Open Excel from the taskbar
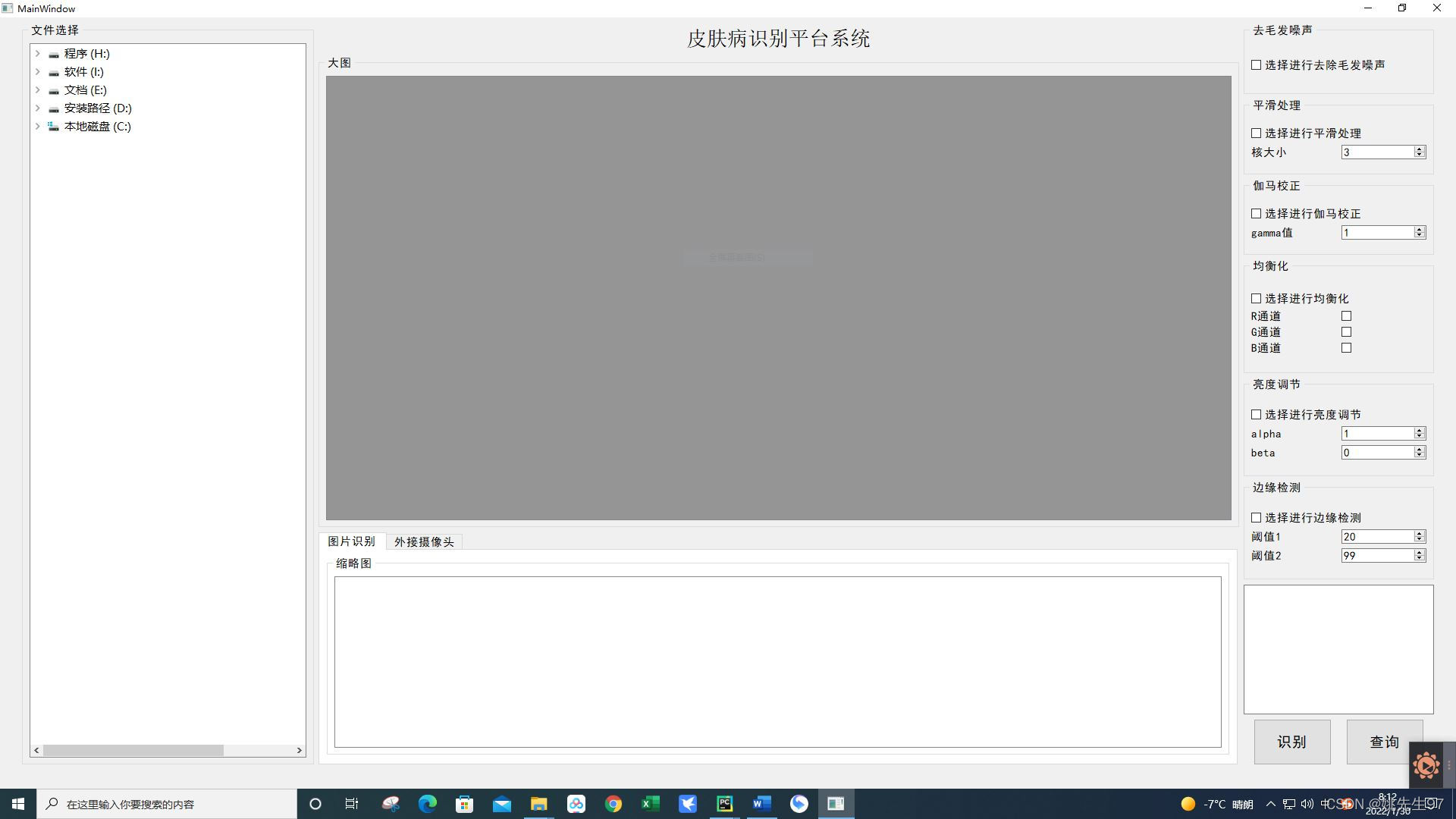1456x819 pixels. click(x=650, y=804)
